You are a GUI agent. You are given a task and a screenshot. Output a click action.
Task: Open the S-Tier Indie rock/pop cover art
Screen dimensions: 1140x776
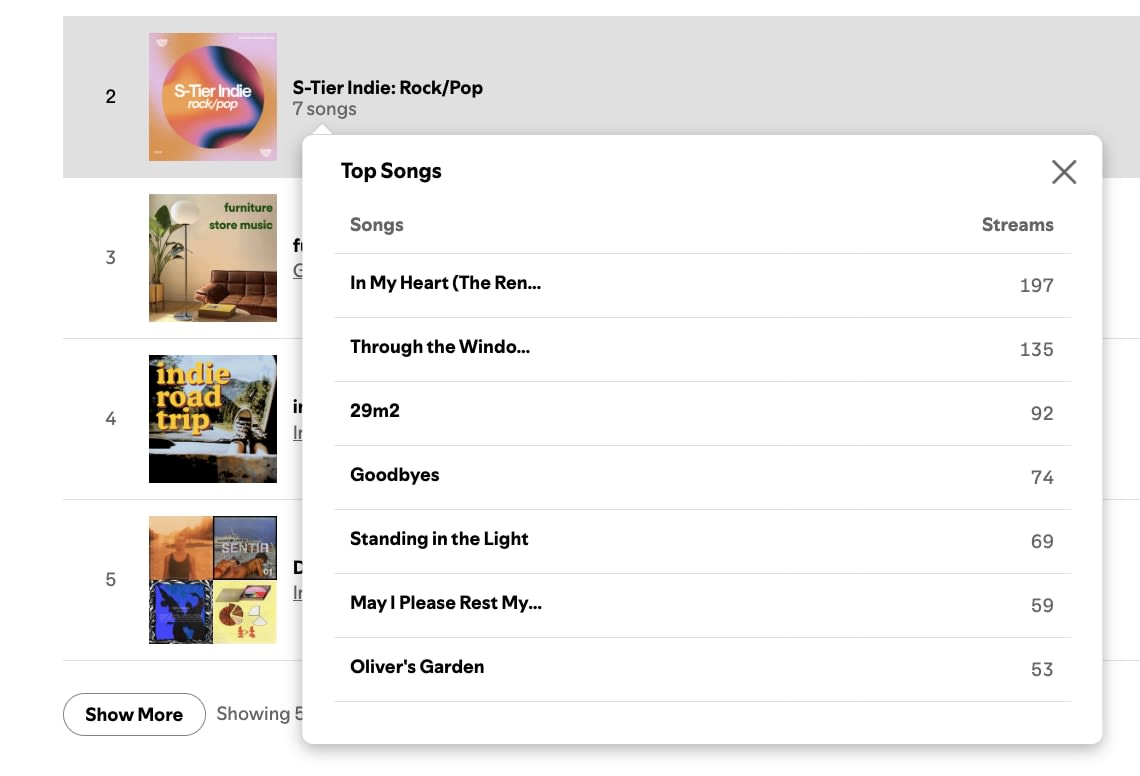[x=213, y=97]
